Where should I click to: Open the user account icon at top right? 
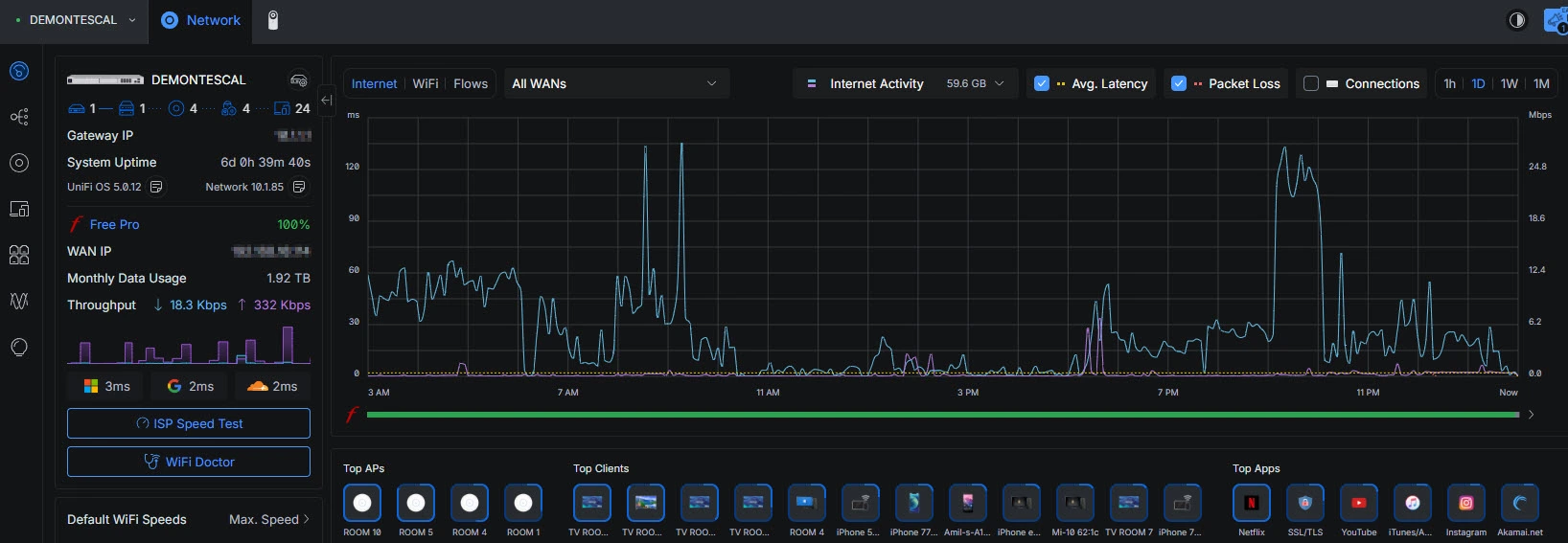coord(1556,20)
